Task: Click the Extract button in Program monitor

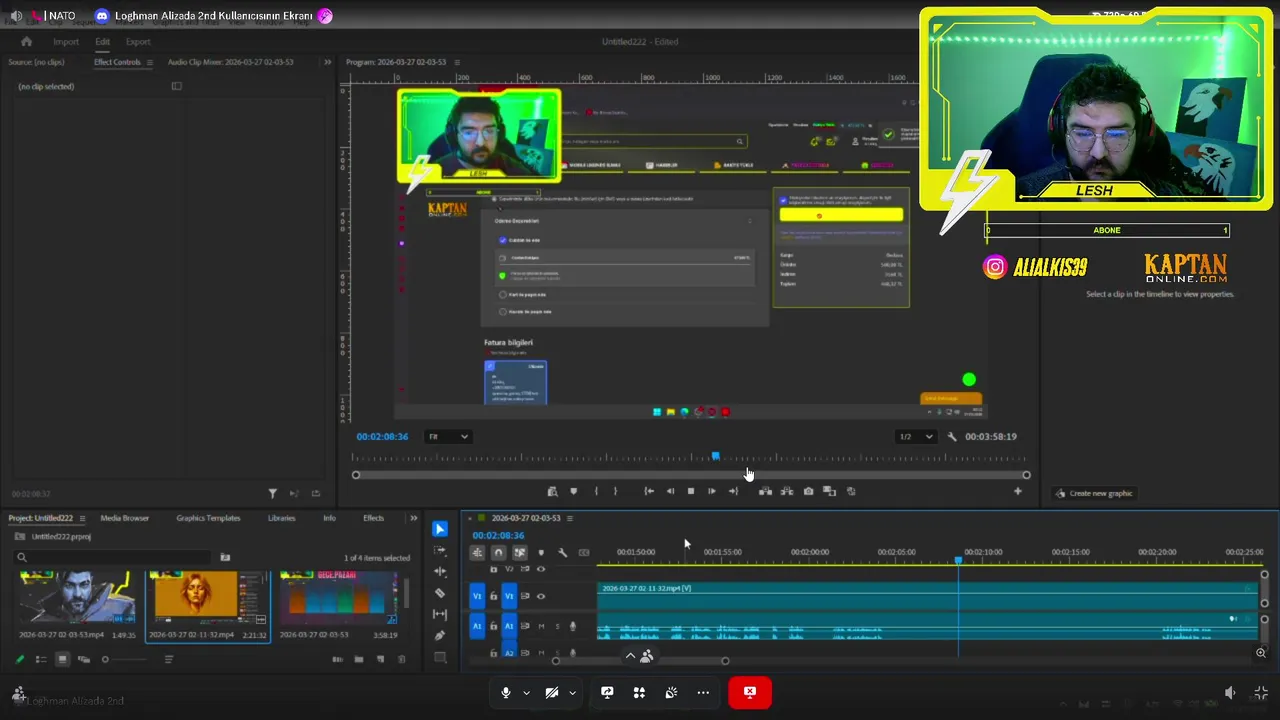Action: click(787, 491)
